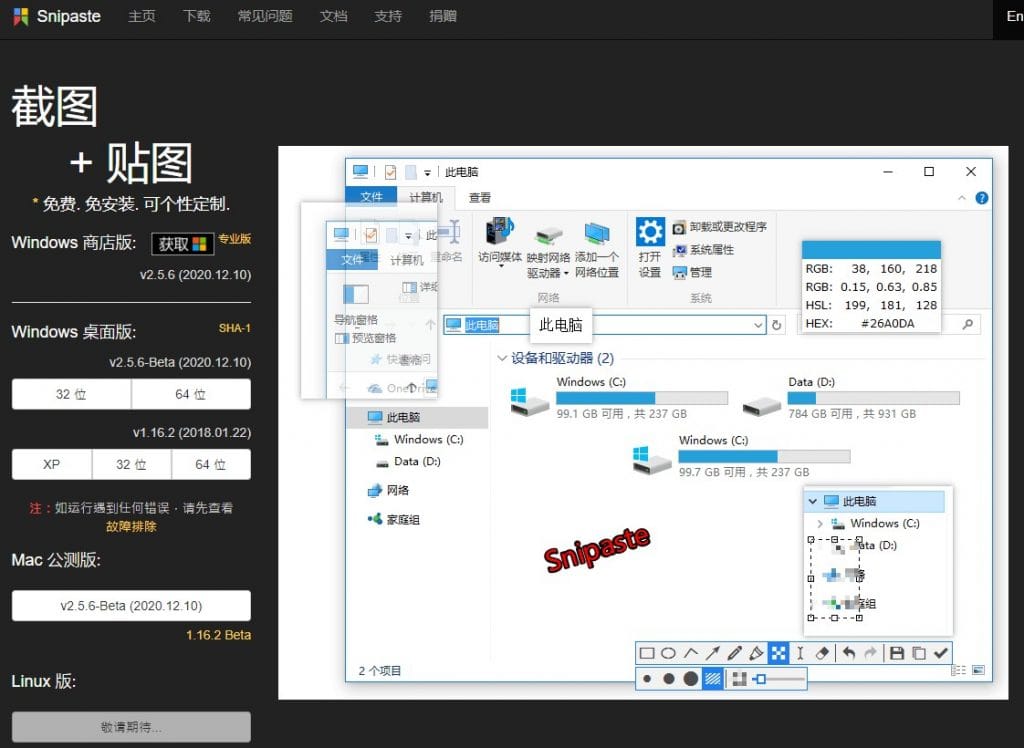Screen dimensions: 1024x748
Task: Open the 访问媒体 ribbon icon
Action: 500,232
